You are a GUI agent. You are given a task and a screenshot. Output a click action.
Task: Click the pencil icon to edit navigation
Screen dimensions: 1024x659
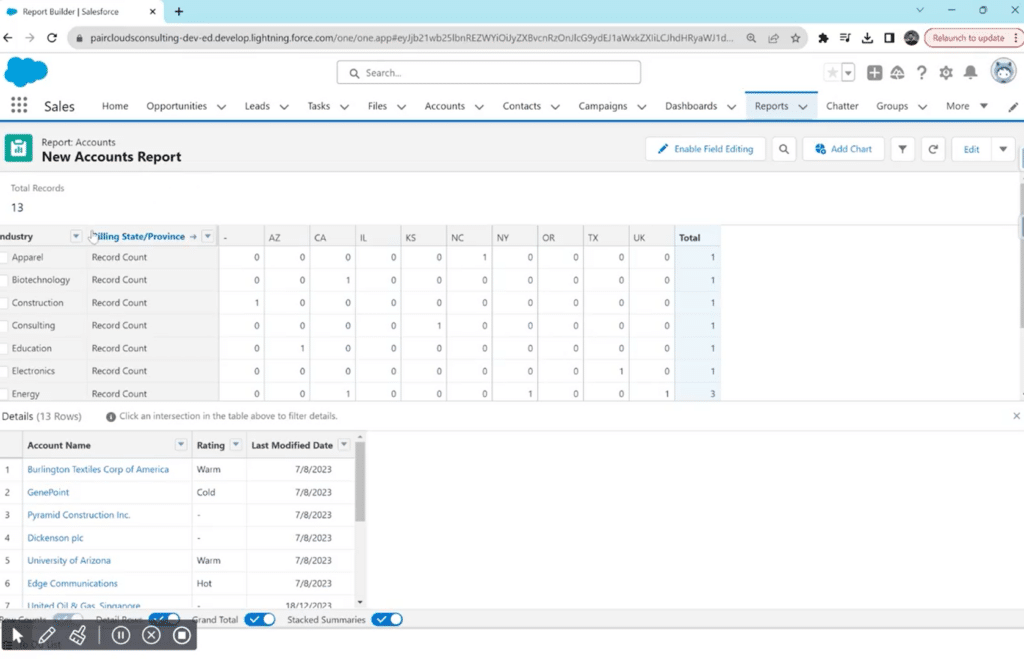point(1013,106)
